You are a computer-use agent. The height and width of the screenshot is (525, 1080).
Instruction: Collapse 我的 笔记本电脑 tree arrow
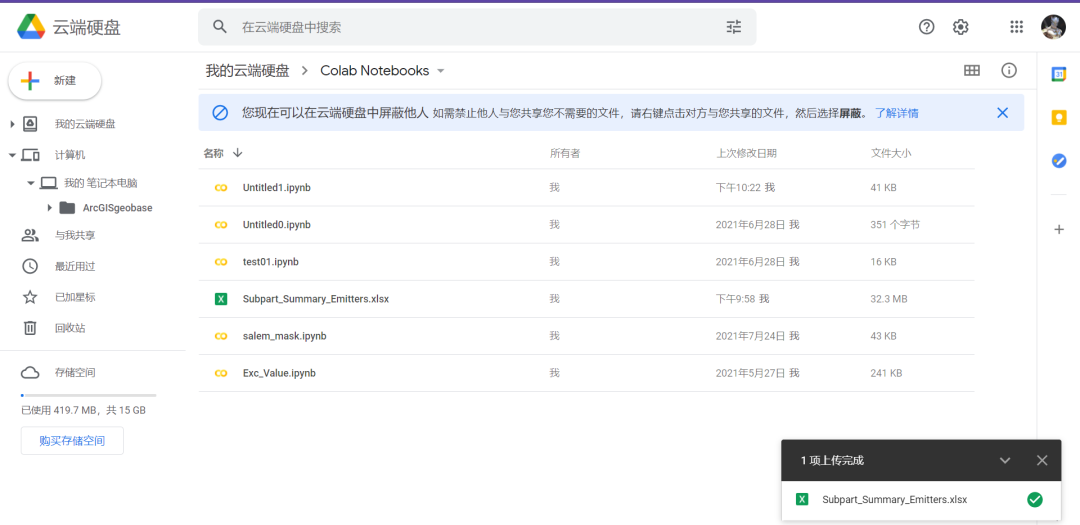coord(30,183)
